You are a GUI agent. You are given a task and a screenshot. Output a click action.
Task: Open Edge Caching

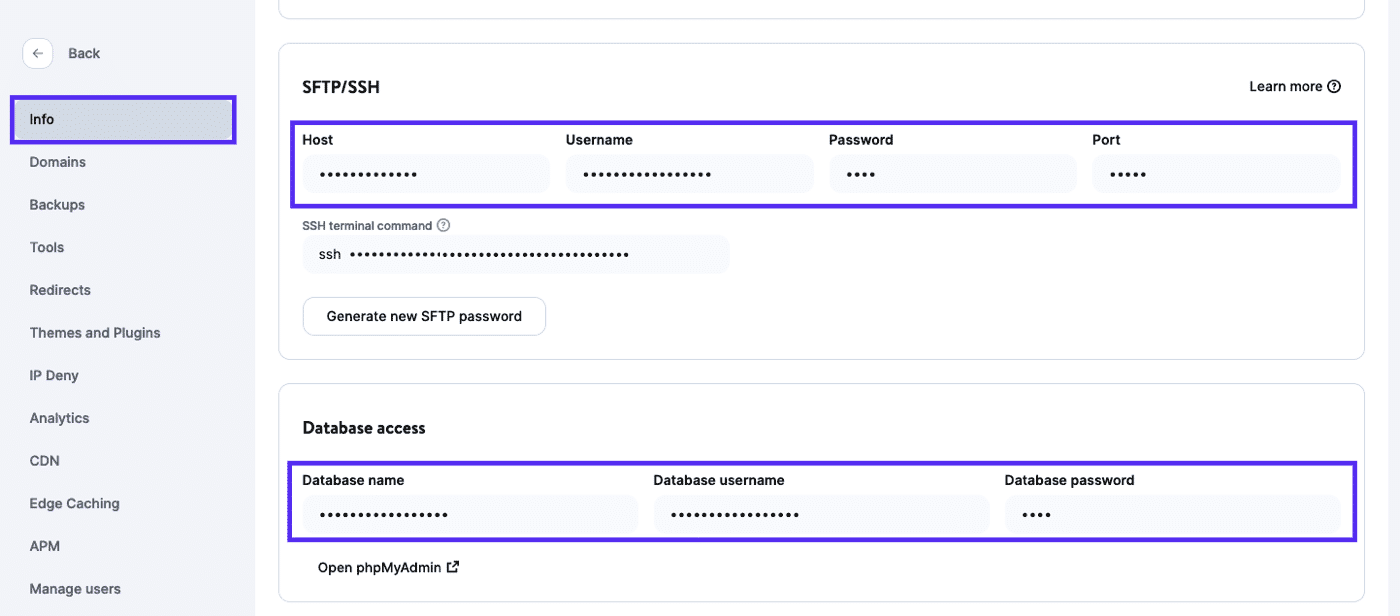coord(74,503)
